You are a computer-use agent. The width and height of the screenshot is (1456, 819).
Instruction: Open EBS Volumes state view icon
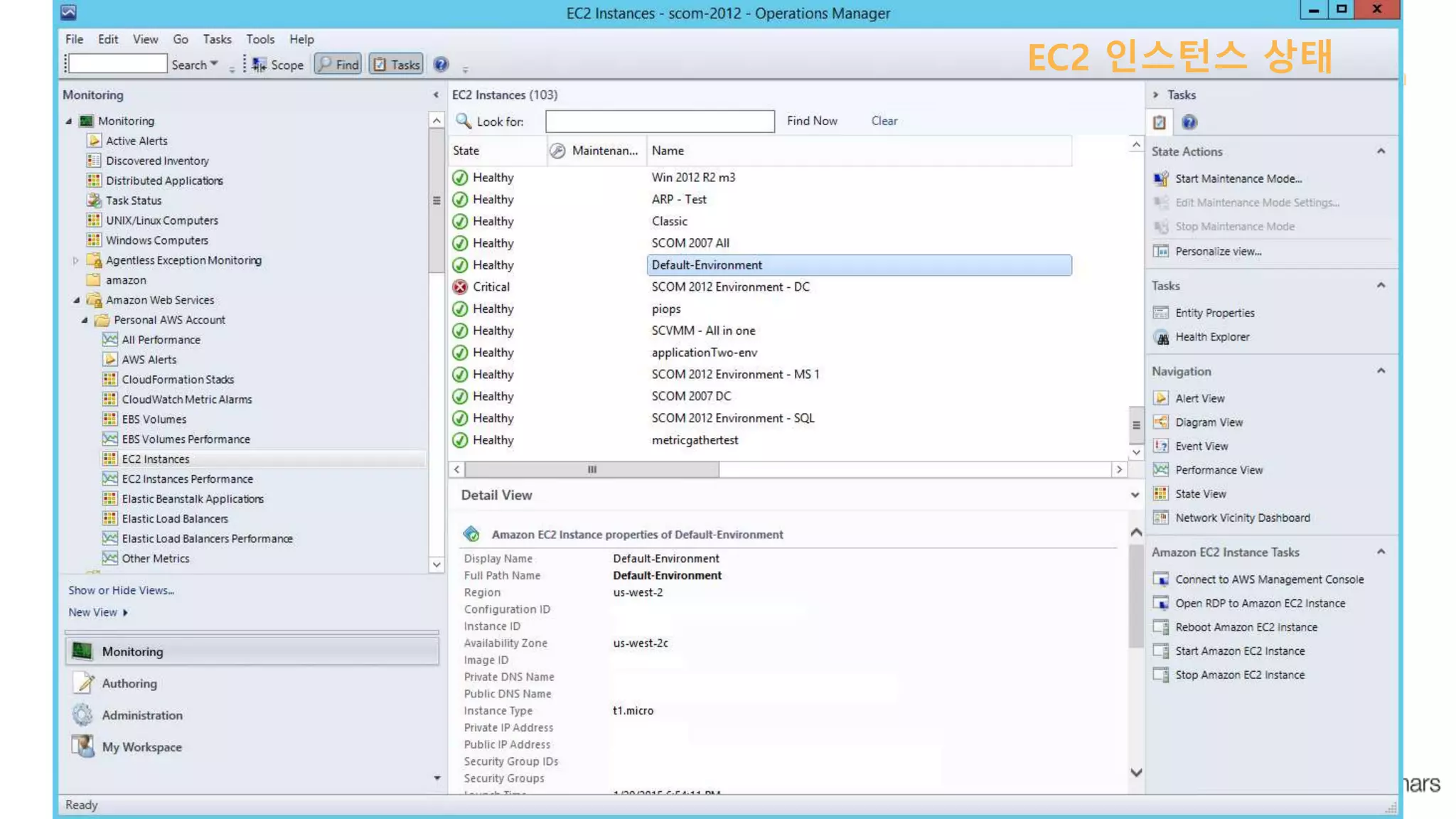point(109,419)
